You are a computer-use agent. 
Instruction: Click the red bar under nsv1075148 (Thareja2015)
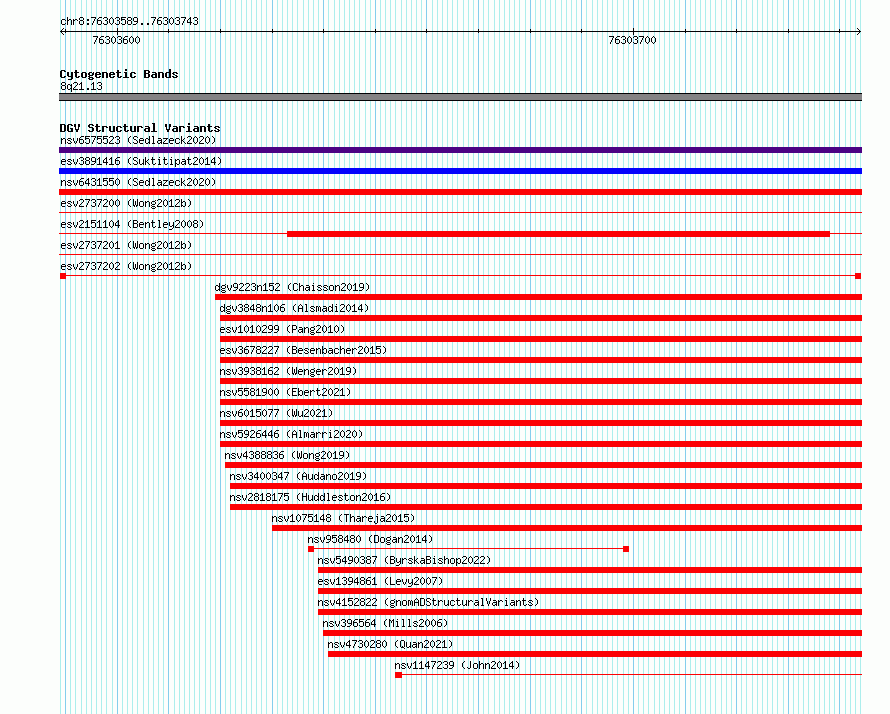tap(567, 528)
